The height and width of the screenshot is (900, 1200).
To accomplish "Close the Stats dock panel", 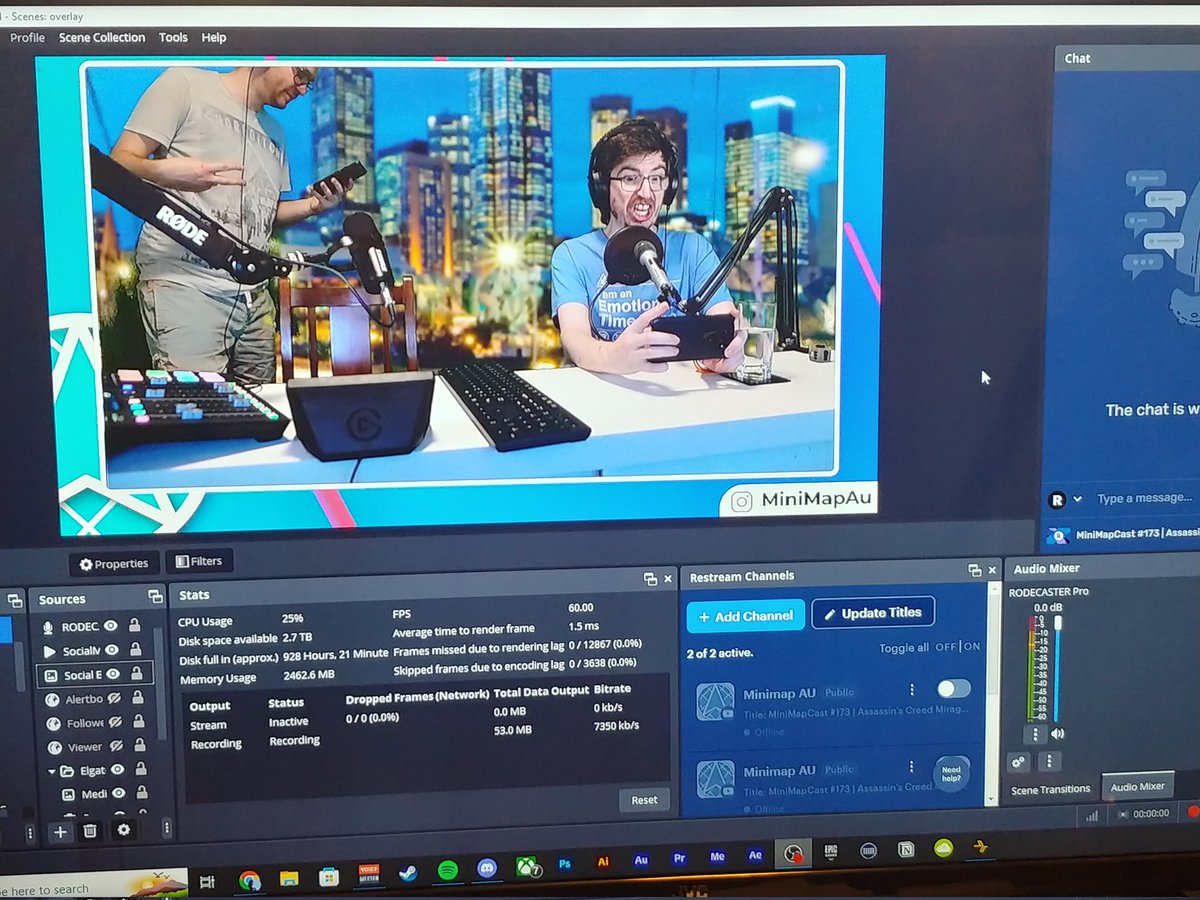I will (668, 578).
